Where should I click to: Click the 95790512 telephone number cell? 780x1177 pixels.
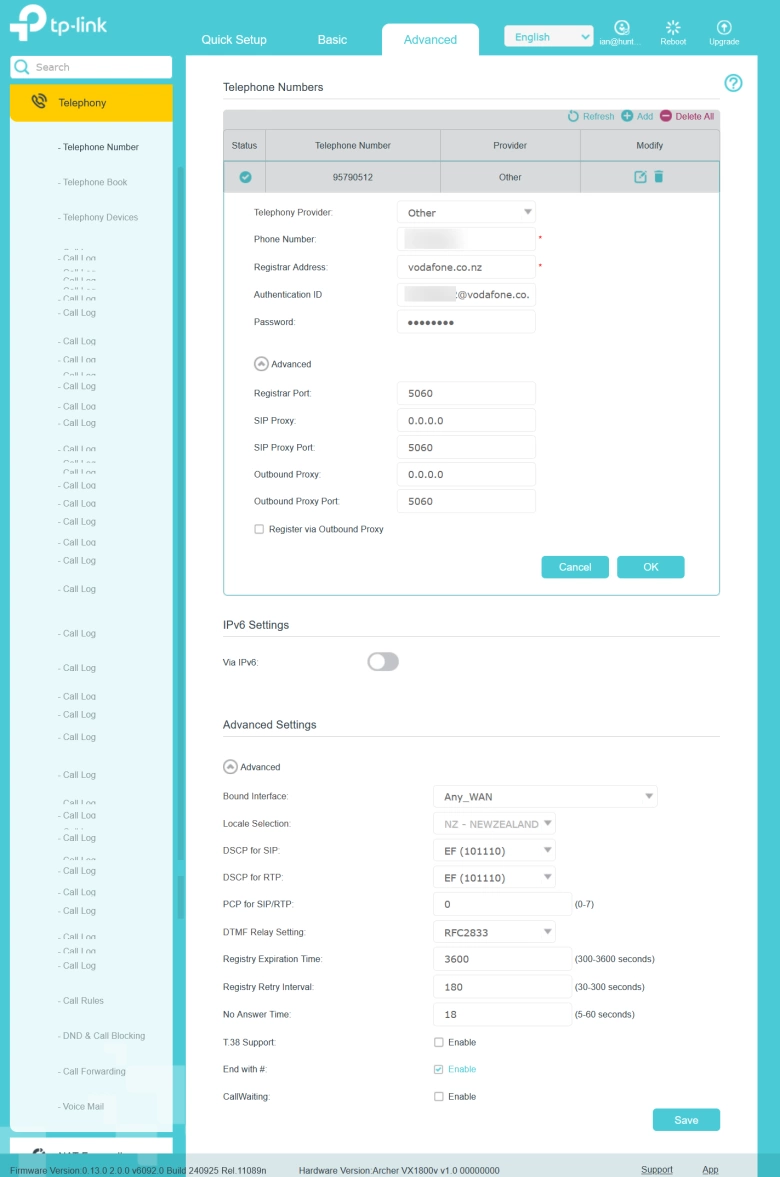pyautogui.click(x=352, y=177)
